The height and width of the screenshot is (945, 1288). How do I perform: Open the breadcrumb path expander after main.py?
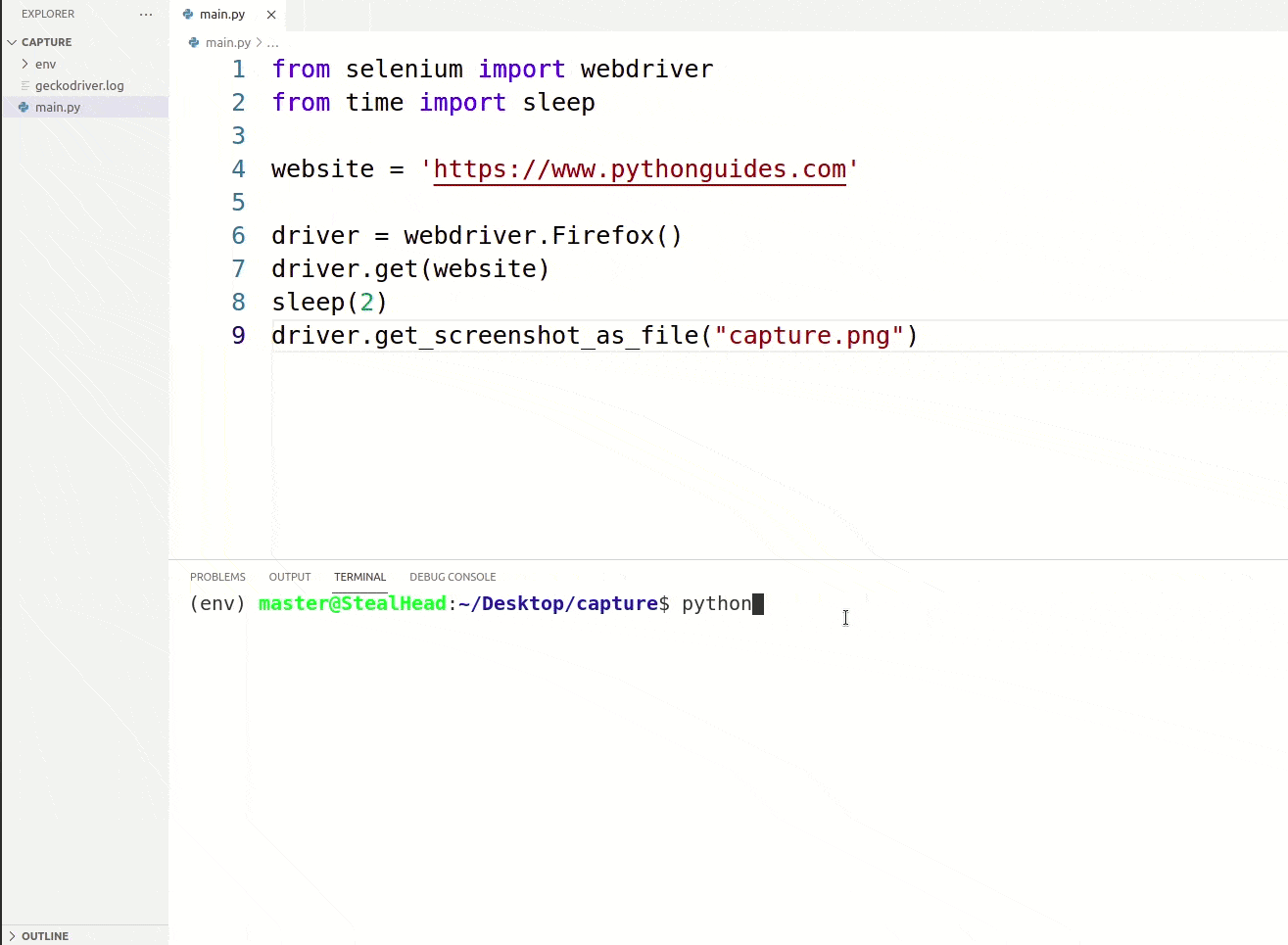tap(272, 42)
